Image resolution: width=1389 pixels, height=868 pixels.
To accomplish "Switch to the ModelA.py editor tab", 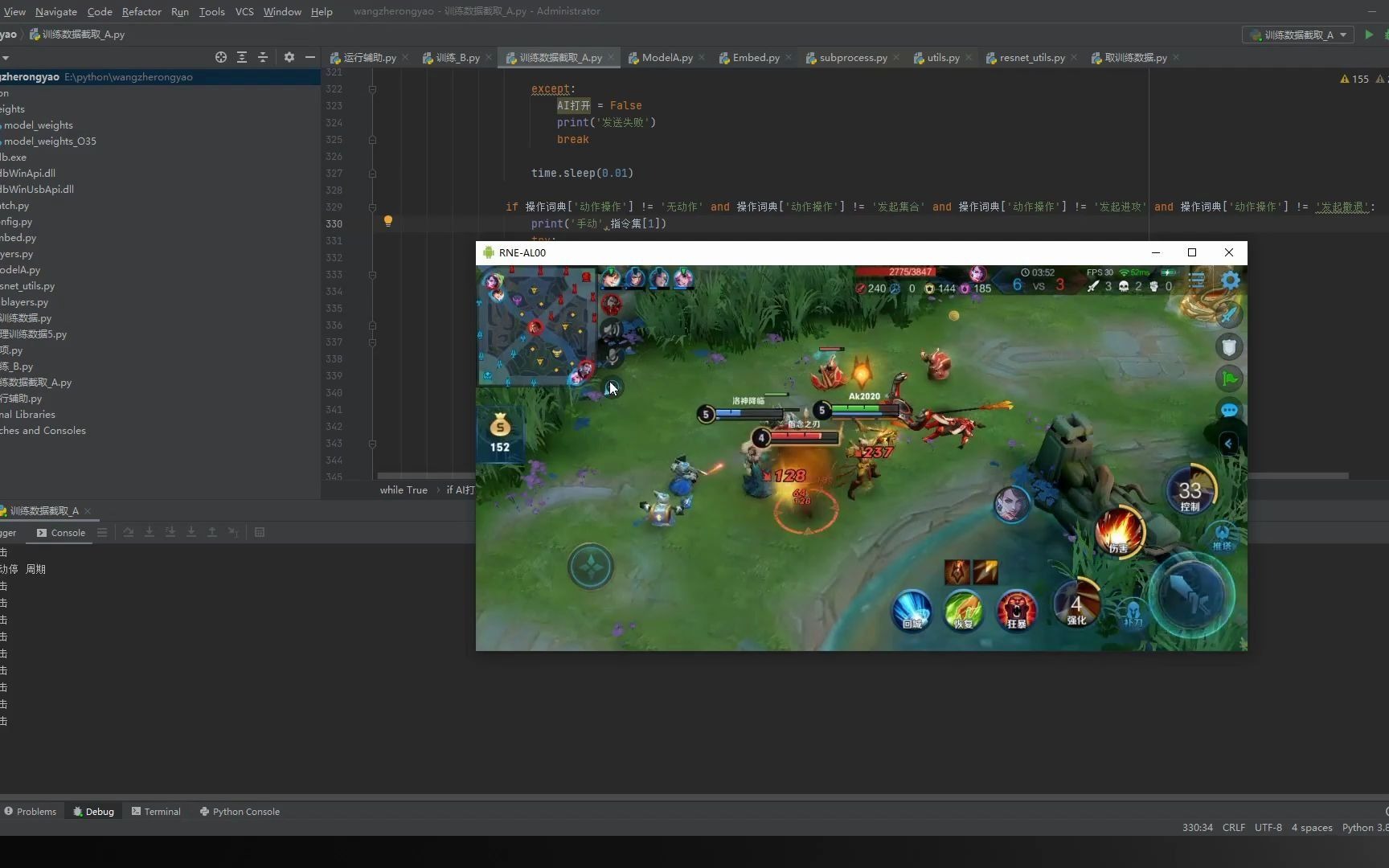I will tap(666, 58).
